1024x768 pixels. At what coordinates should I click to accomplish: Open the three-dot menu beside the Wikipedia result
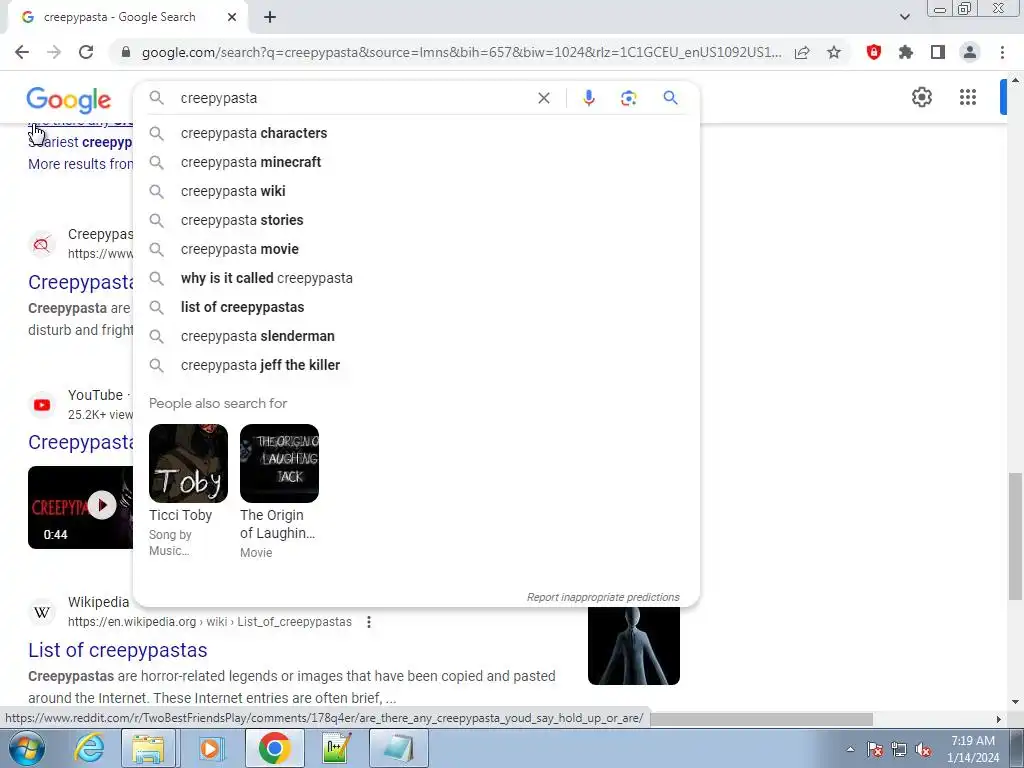[369, 622]
